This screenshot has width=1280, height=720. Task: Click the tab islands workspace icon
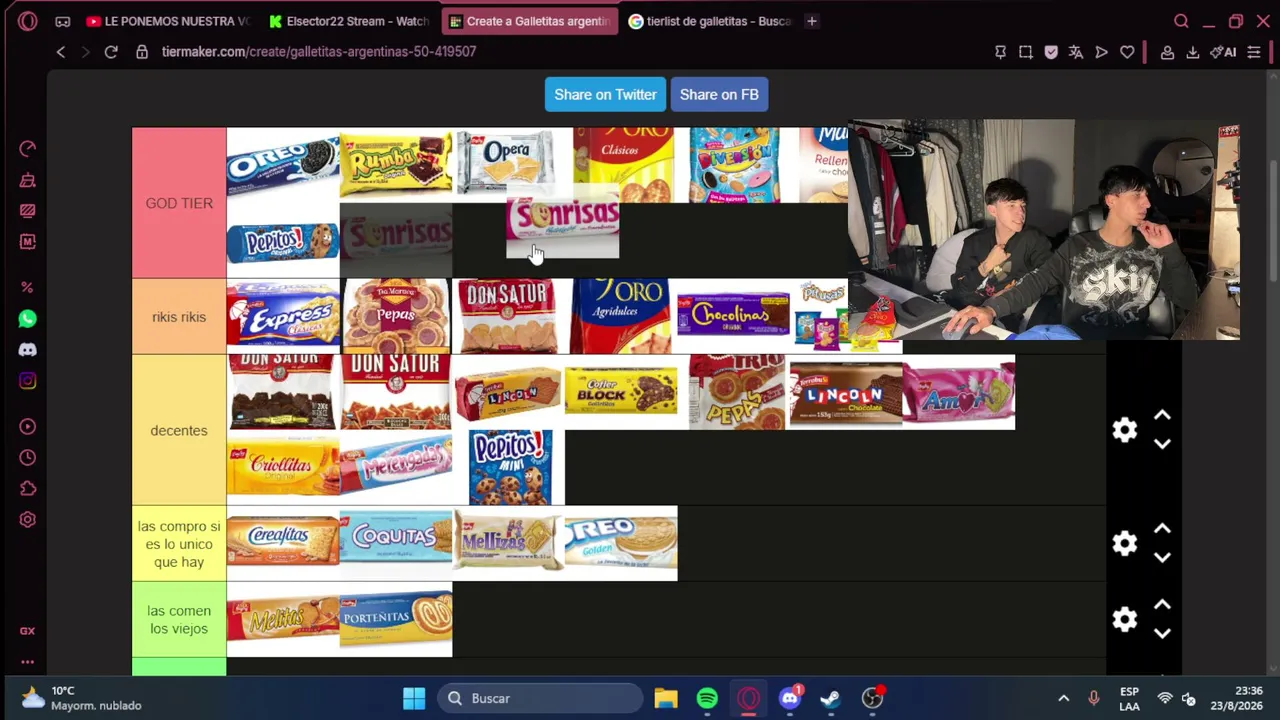coord(62,21)
